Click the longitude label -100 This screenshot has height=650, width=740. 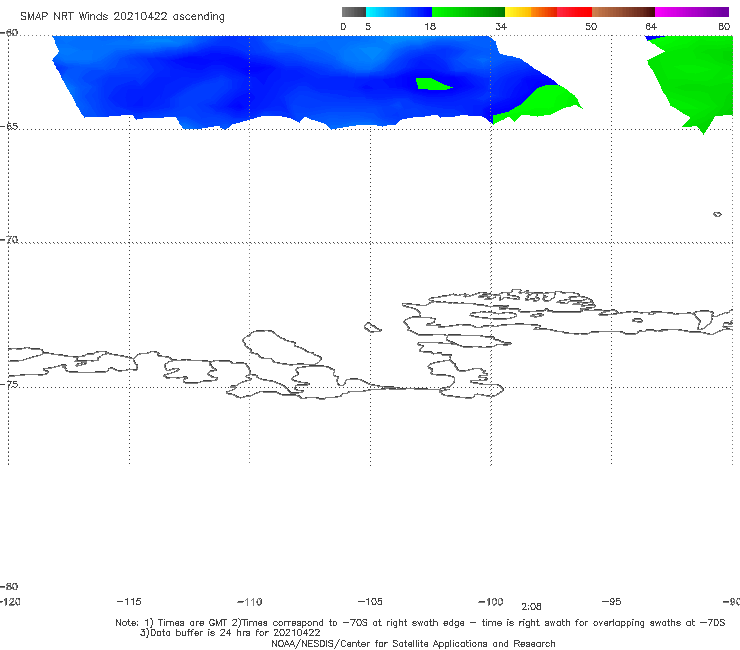[x=491, y=601]
